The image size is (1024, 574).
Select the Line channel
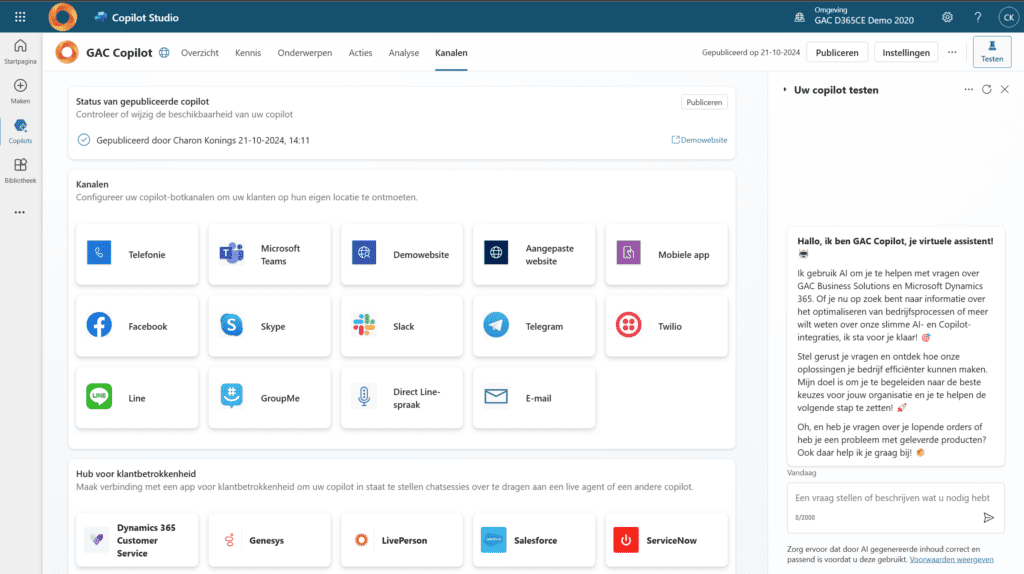pyautogui.click(x=137, y=398)
